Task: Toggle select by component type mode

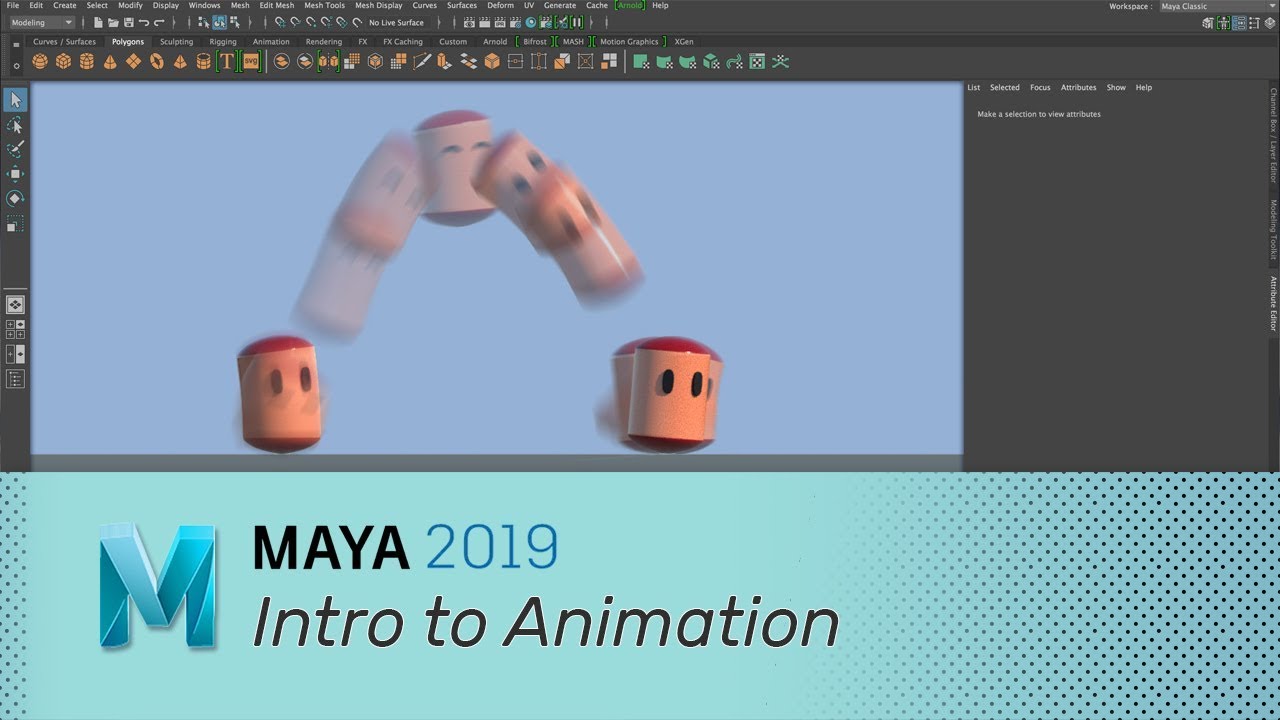Action: pos(234,22)
